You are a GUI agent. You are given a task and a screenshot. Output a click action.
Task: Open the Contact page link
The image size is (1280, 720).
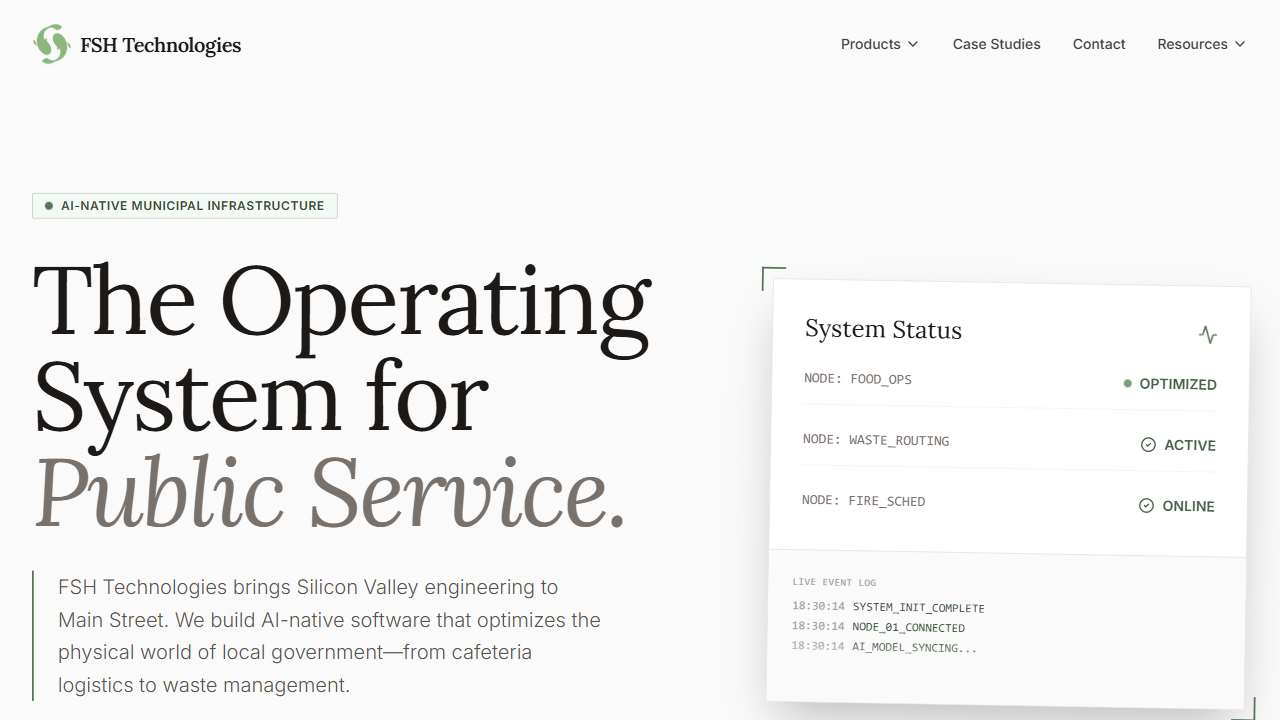click(1099, 44)
